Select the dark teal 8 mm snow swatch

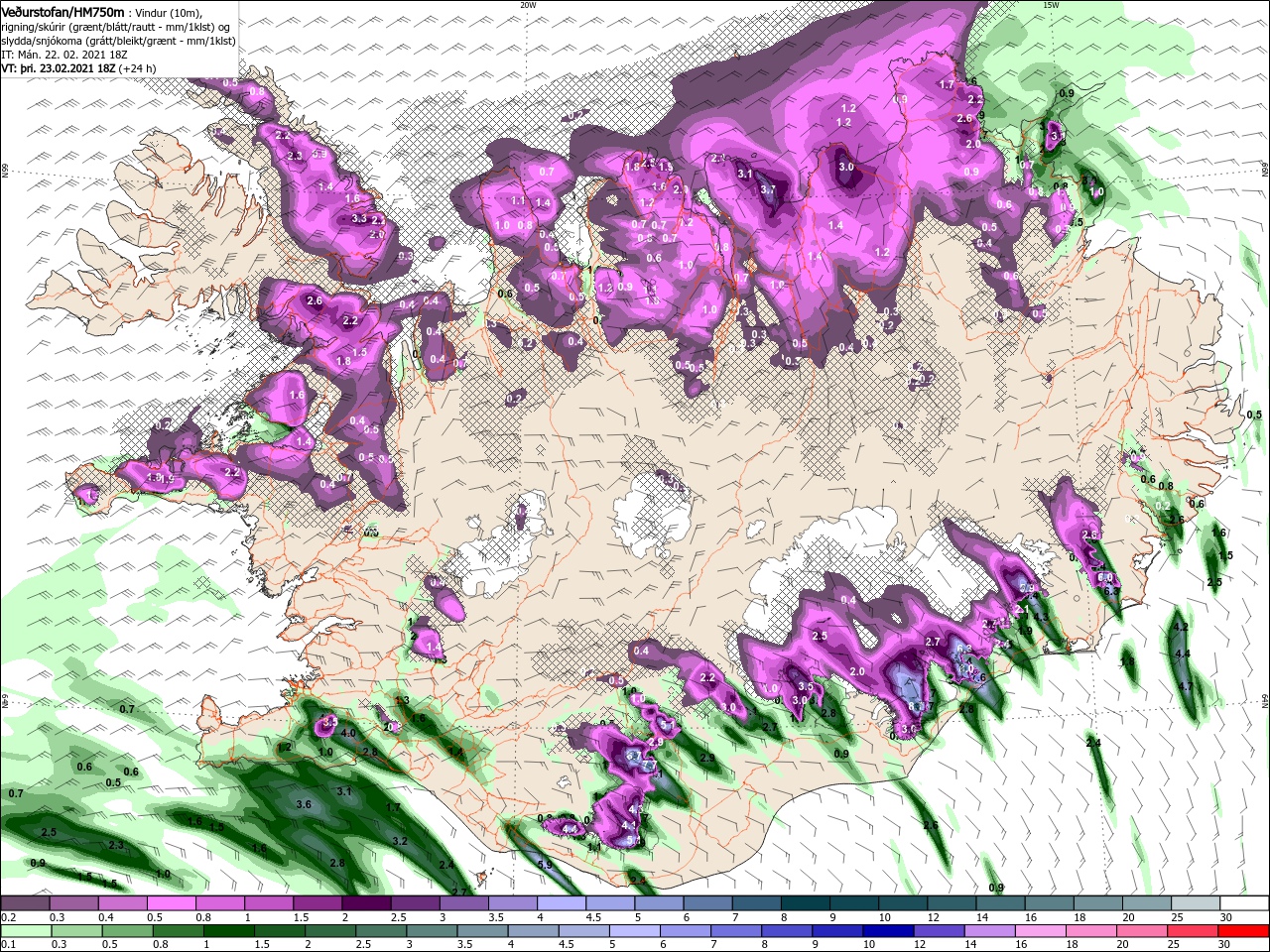click(x=806, y=903)
